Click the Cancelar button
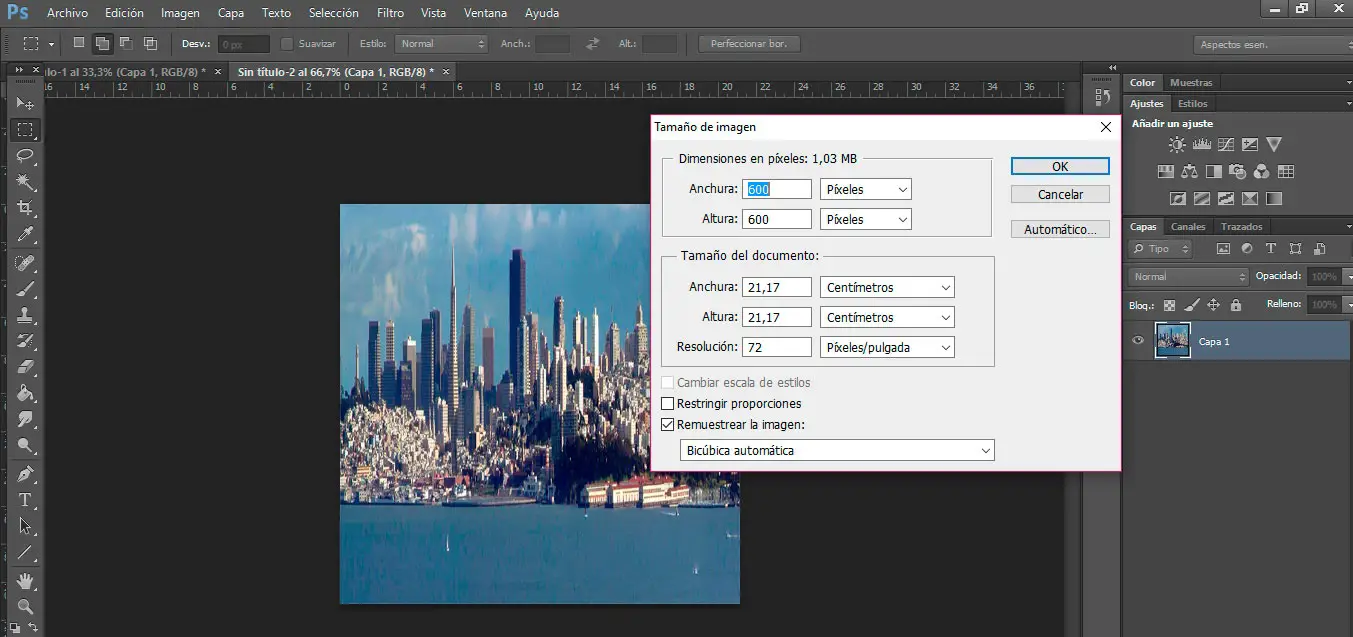The width and height of the screenshot is (1353, 637). (x=1060, y=194)
